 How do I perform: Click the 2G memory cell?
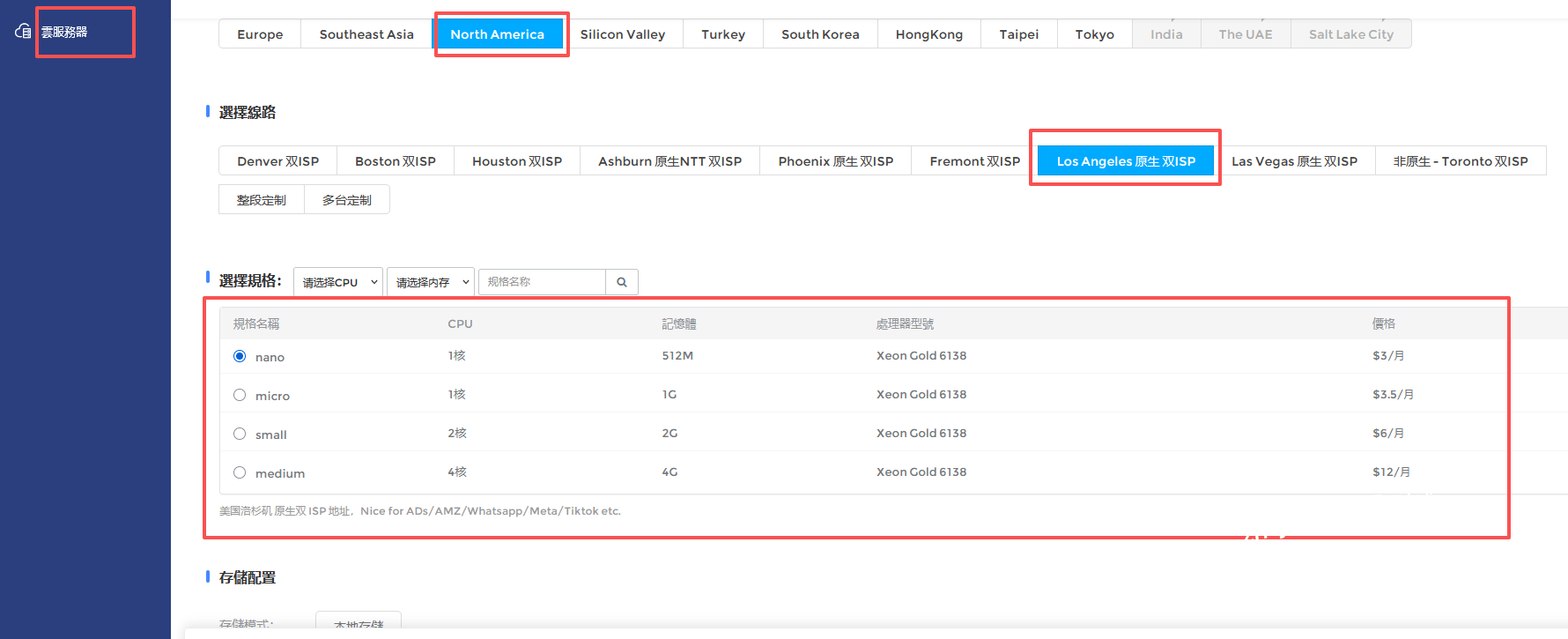670,434
